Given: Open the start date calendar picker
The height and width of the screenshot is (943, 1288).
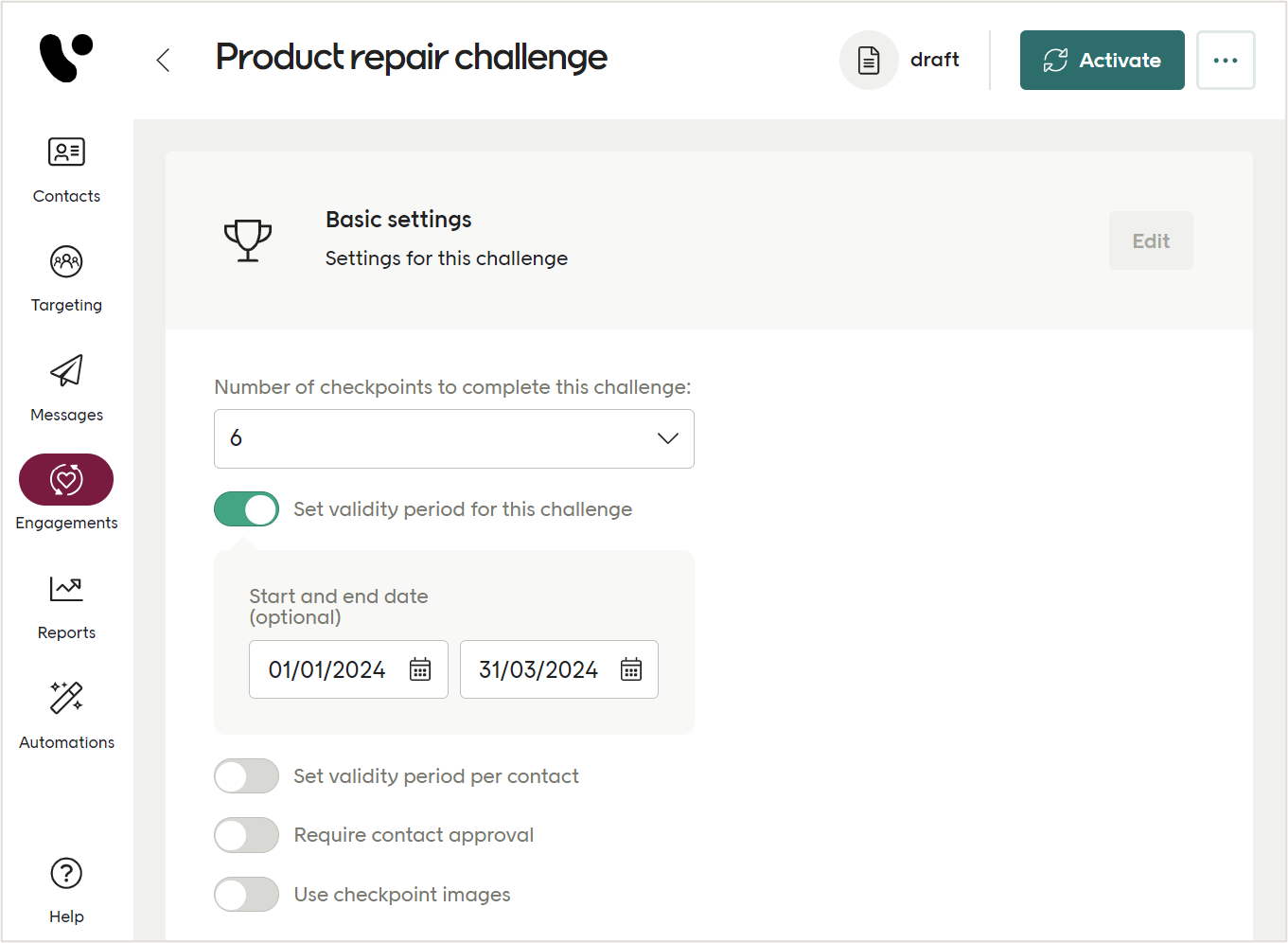Looking at the screenshot, I should coord(419,669).
